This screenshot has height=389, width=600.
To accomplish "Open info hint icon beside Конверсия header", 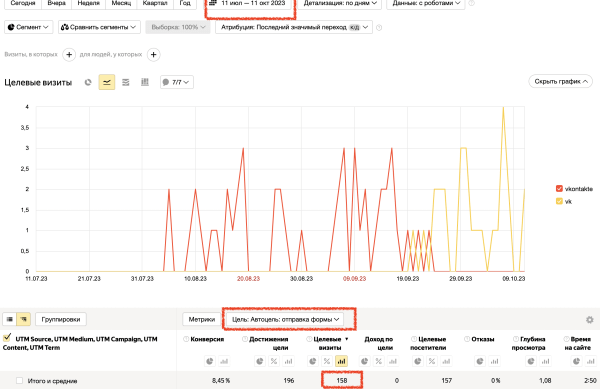I will coord(186,339).
